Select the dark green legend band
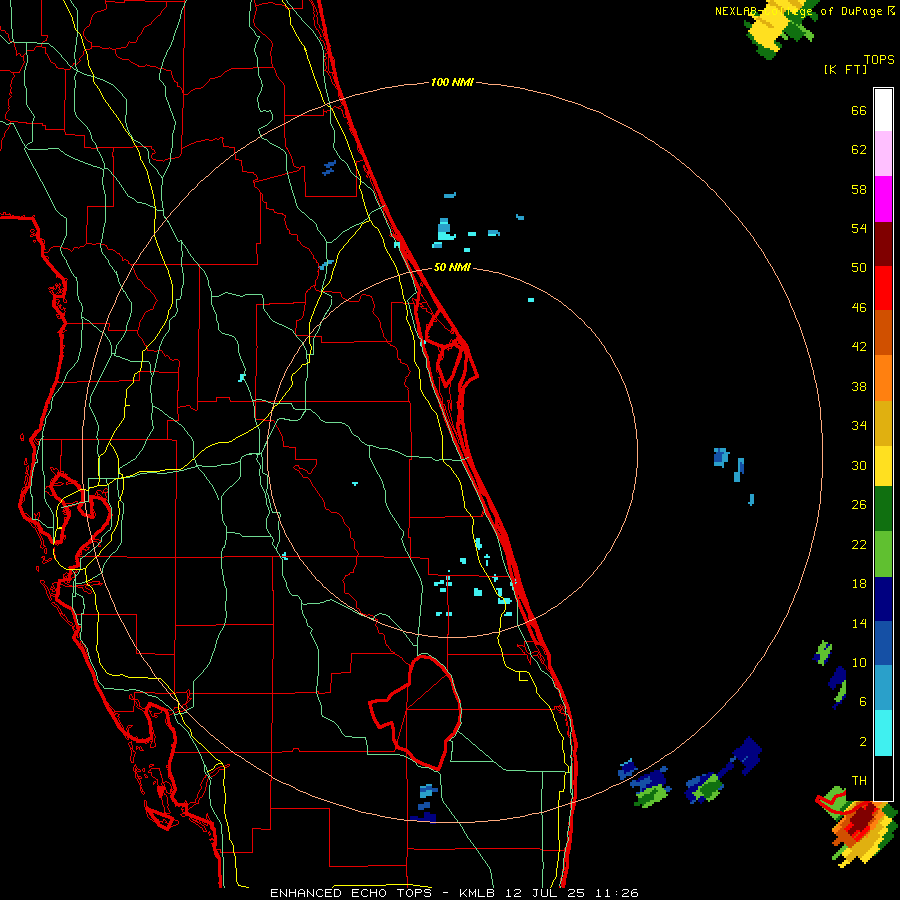This screenshot has height=900, width=900. [883, 509]
